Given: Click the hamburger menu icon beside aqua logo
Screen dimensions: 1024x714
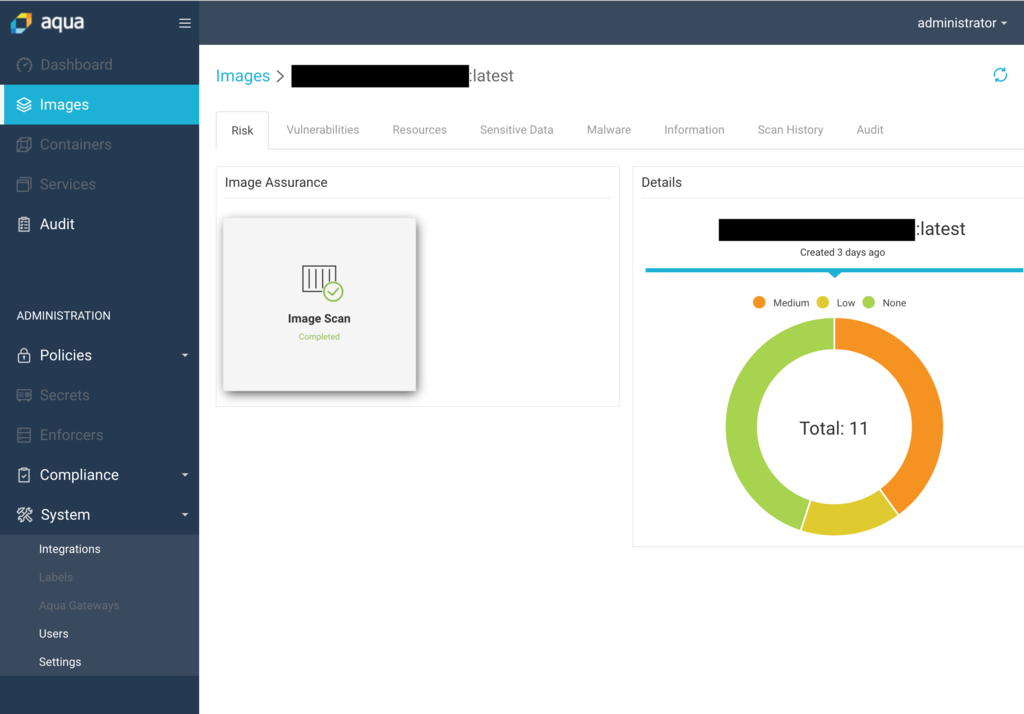Looking at the screenshot, I should coord(185,23).
